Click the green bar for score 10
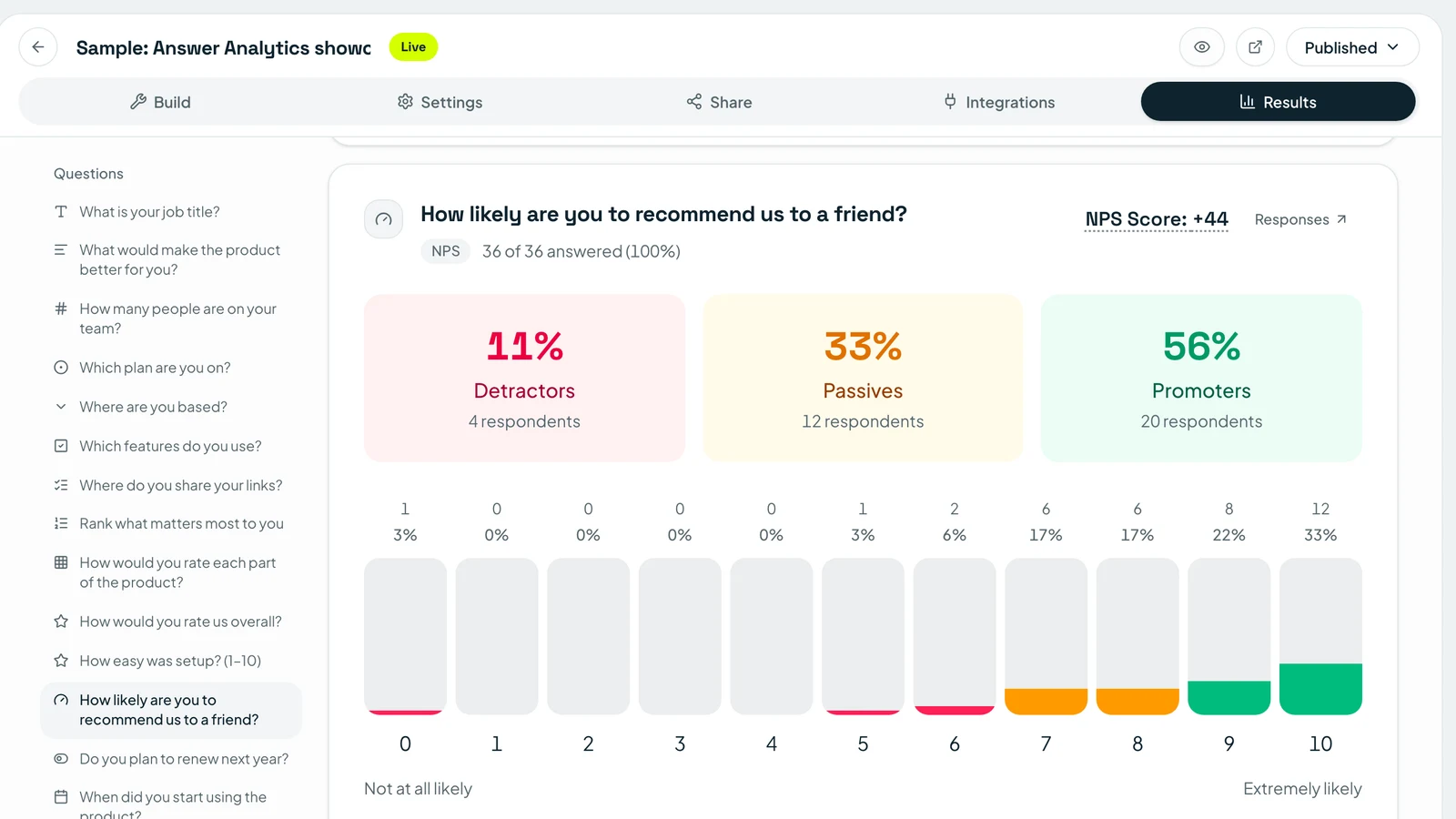Viewport: 1456px width, 819px height. [1320, 689]
